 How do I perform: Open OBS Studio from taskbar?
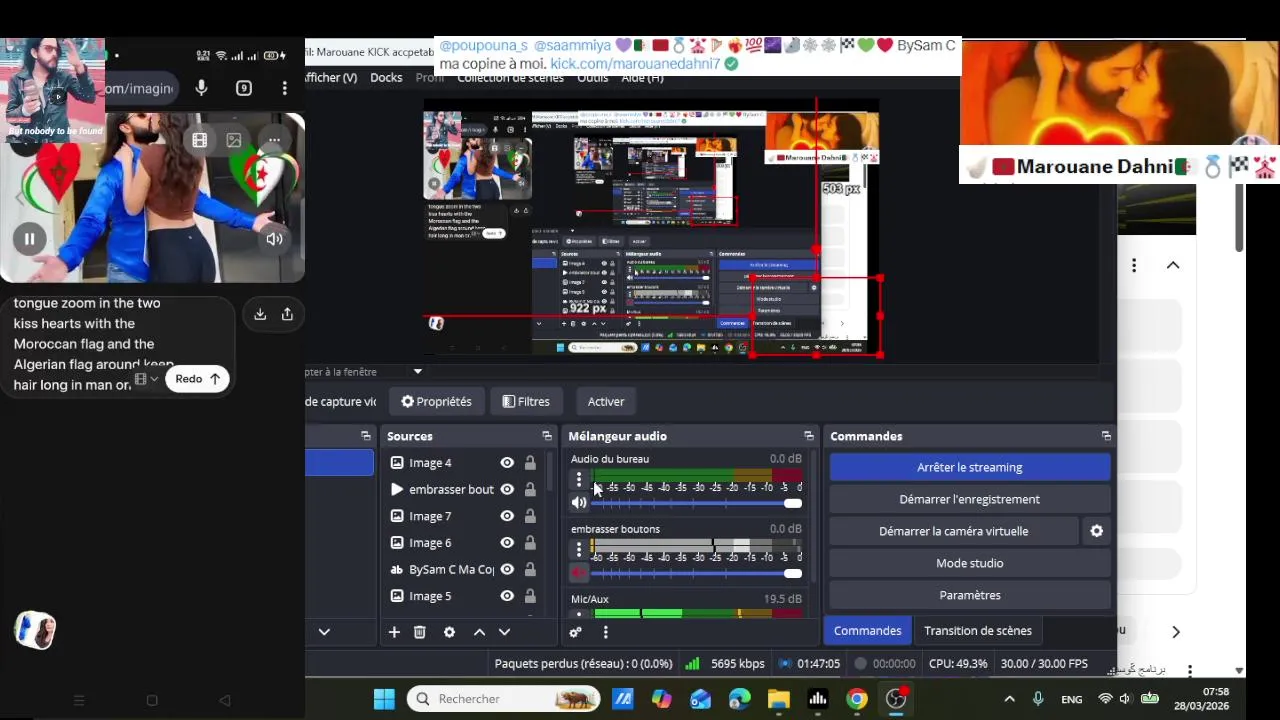pos(896,699)
